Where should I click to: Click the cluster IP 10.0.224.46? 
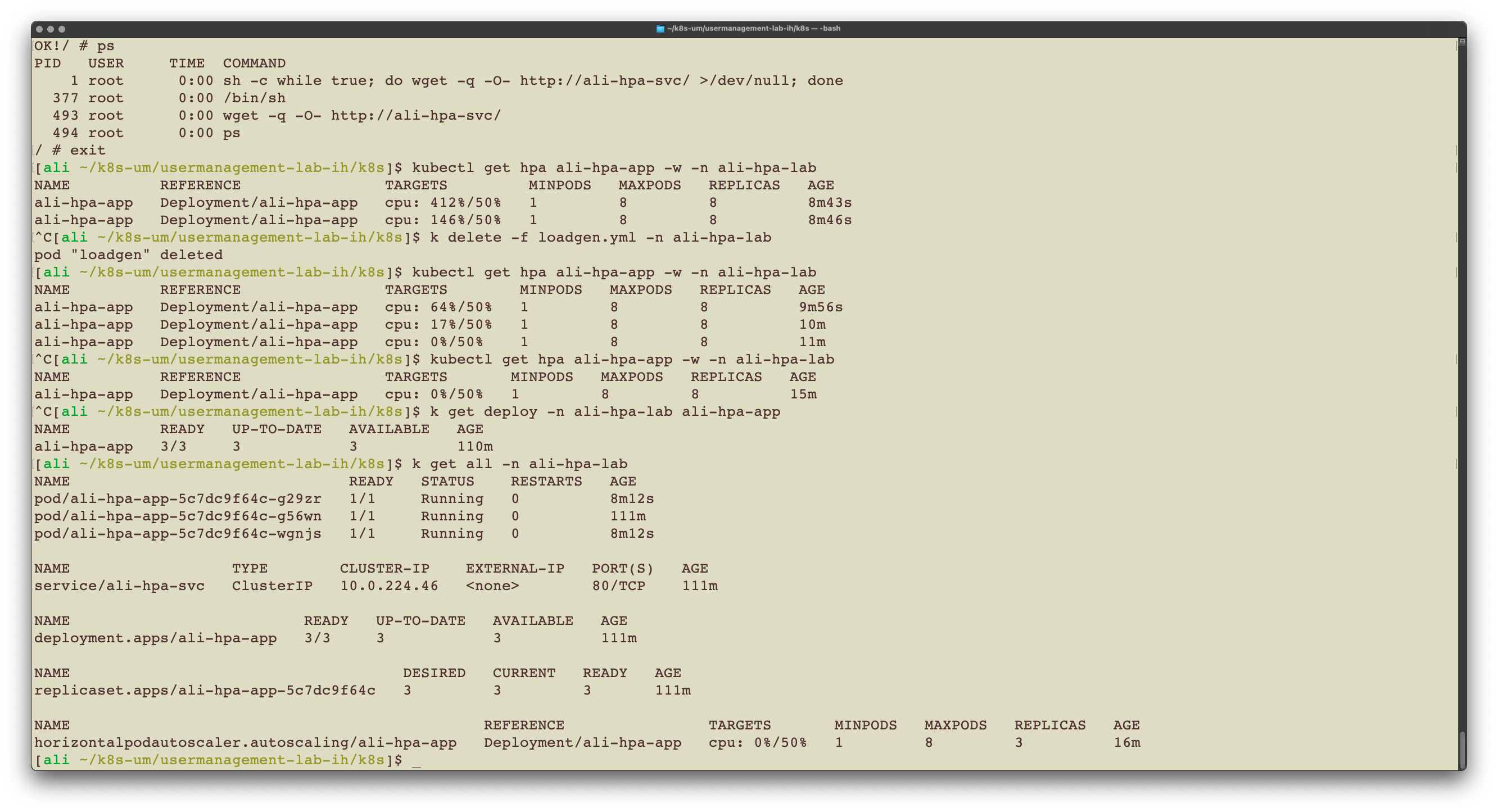(389, 587)
